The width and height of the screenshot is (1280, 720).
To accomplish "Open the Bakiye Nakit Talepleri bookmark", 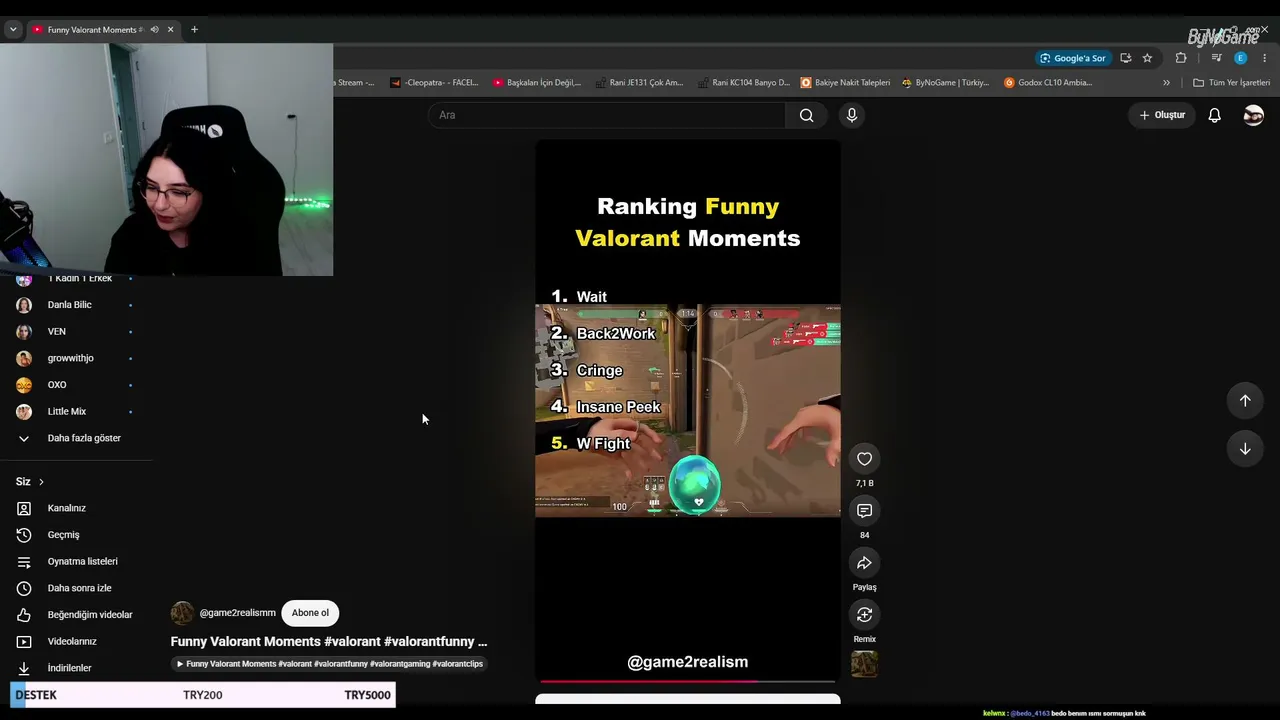I will pos(845,83).
